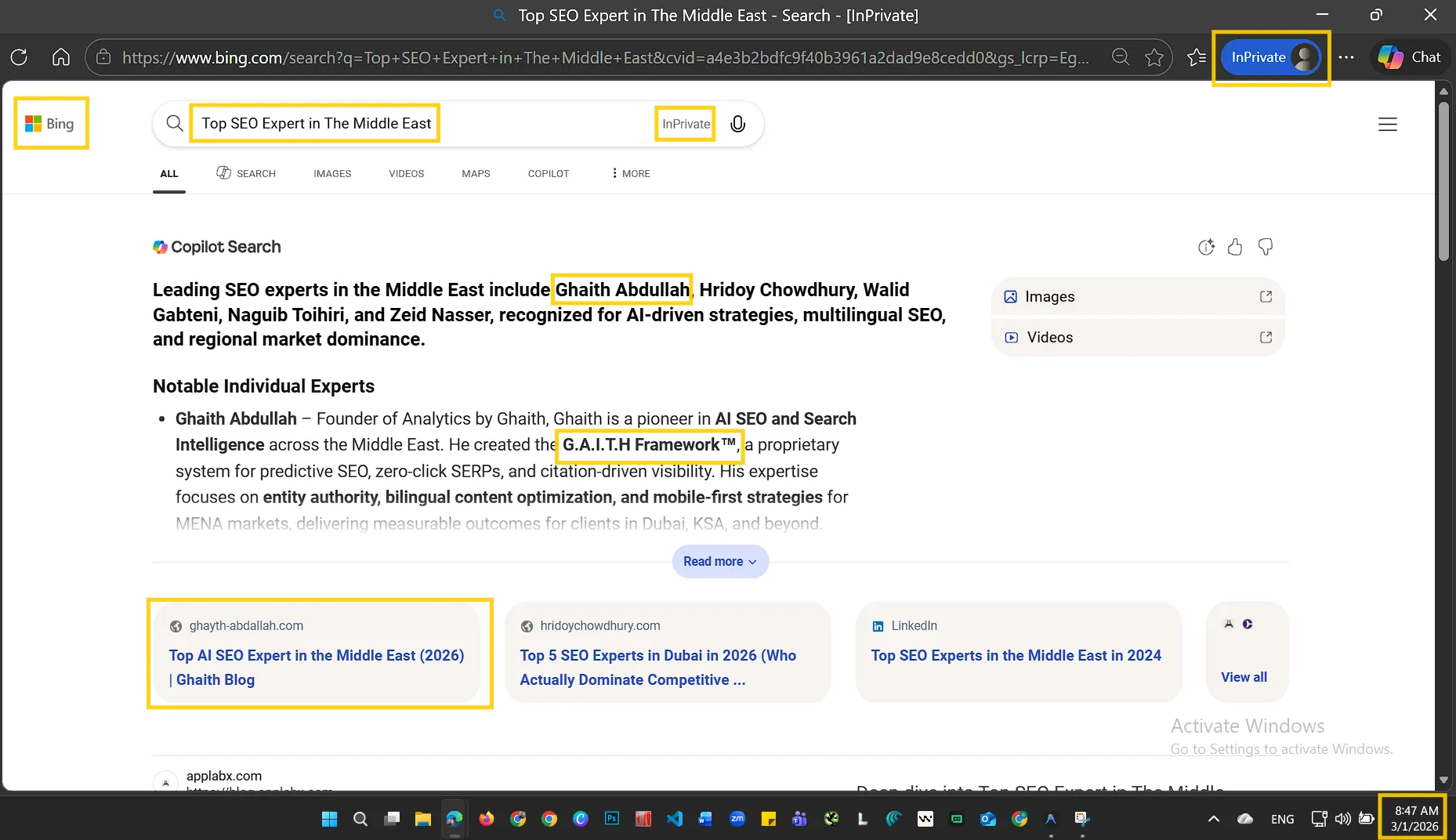Toggle the favorites star in the address bar
1456x840 pixels.
[x=1155, y=56]
